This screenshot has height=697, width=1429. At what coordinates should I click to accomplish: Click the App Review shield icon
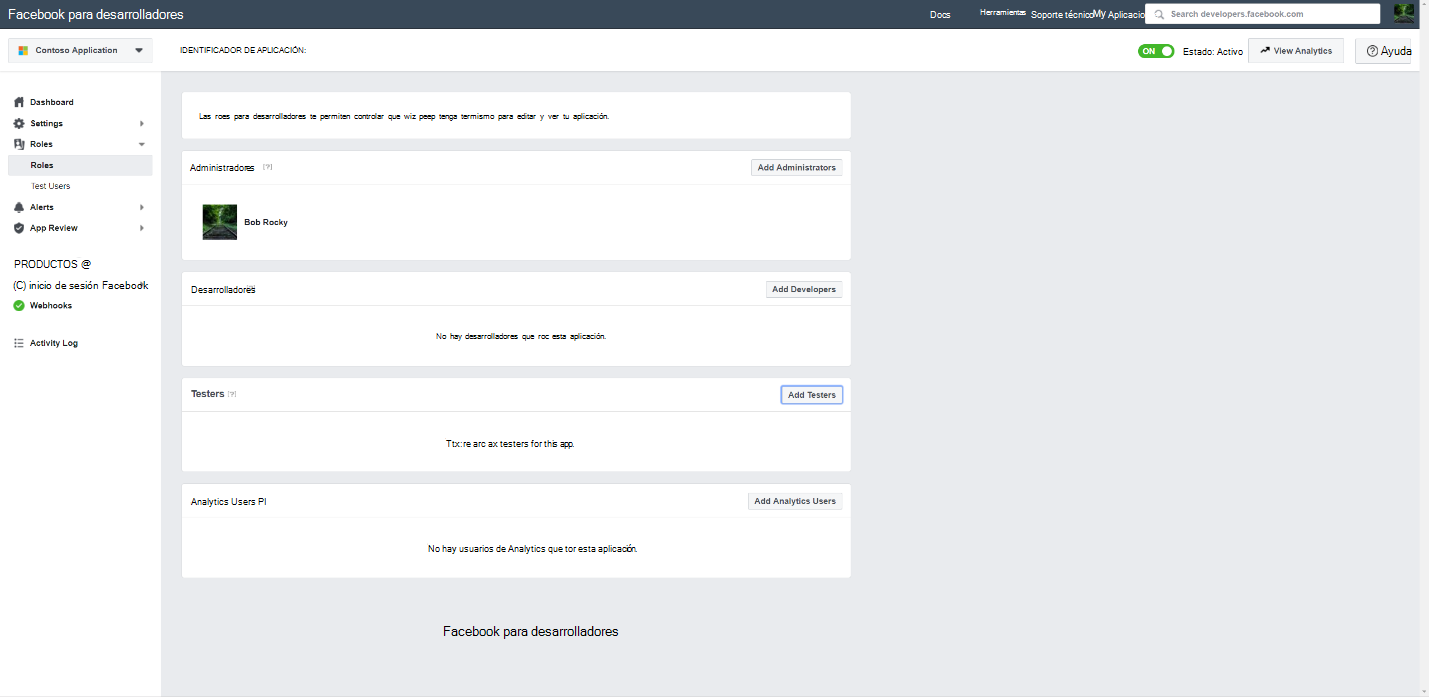click(x=19, y=228)
